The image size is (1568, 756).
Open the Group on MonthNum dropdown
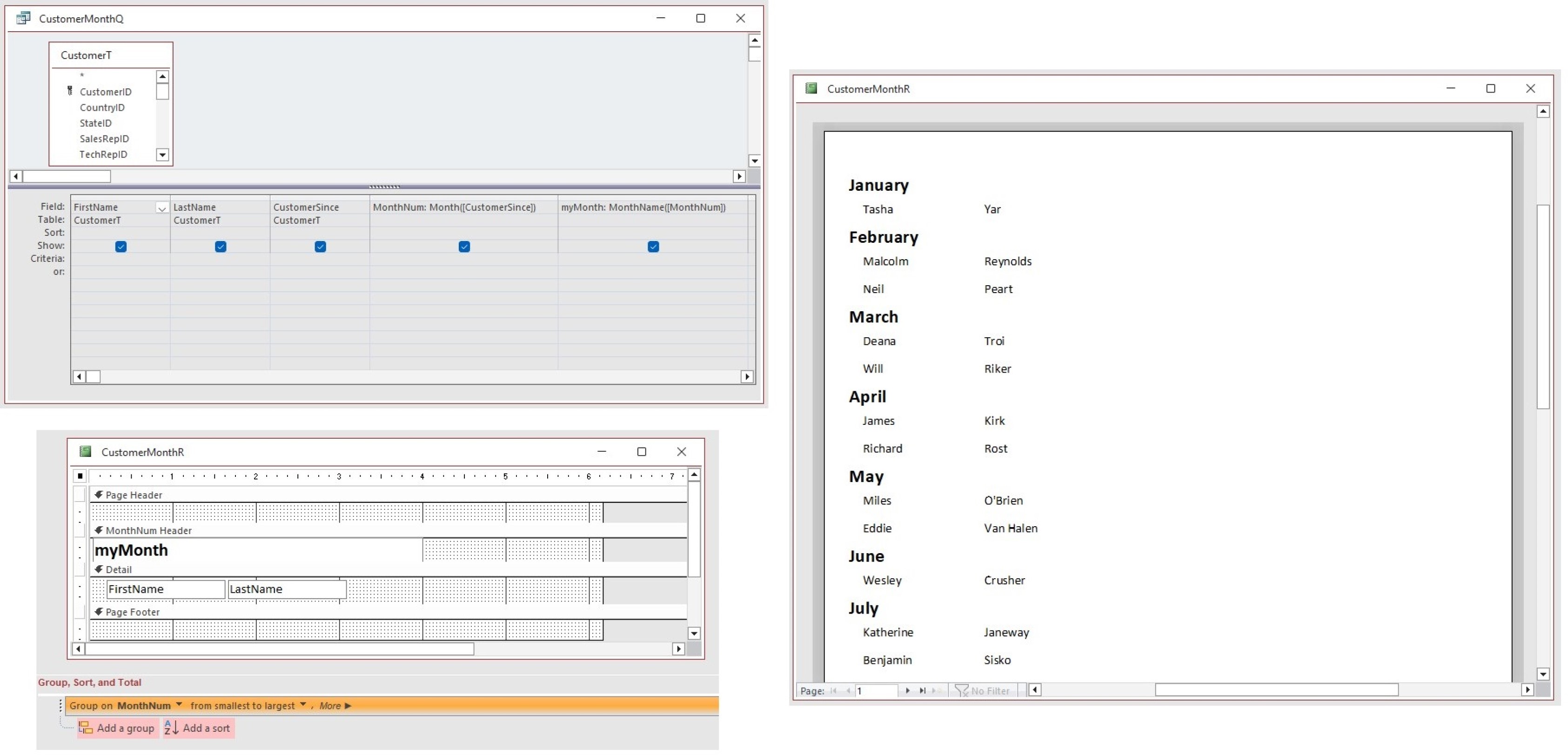pos(178,705)
